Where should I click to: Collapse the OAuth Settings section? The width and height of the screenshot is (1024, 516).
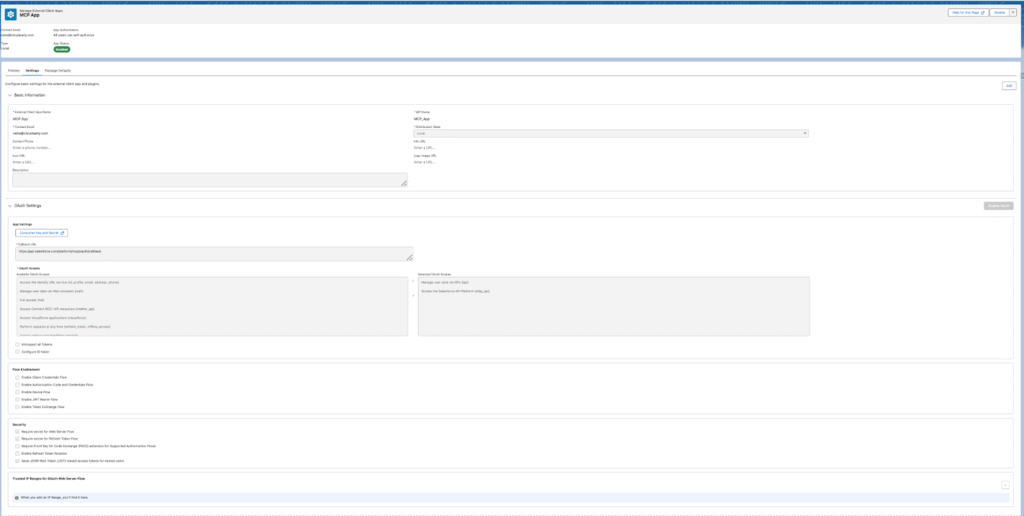(10, 206)
